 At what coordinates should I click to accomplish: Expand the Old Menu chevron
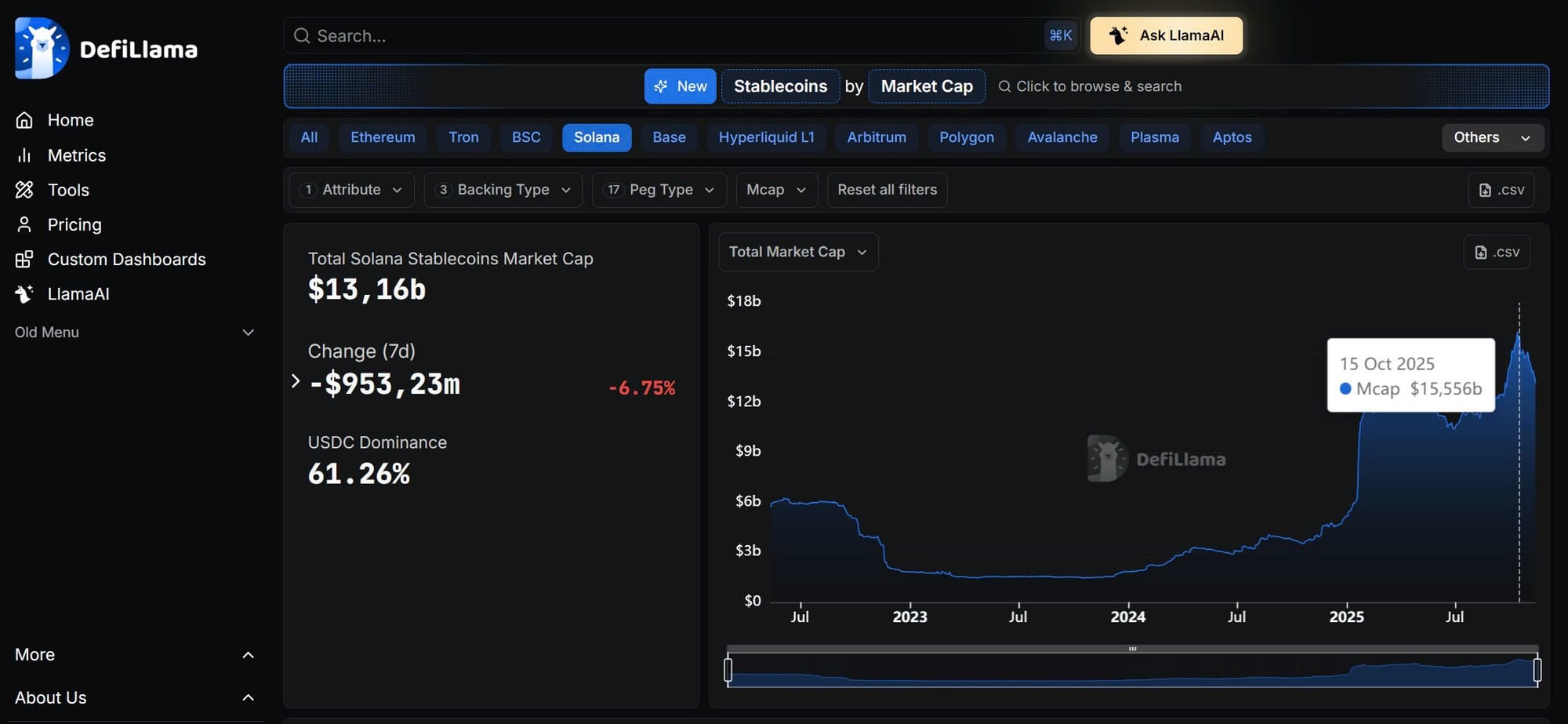(x=248, y=332)
